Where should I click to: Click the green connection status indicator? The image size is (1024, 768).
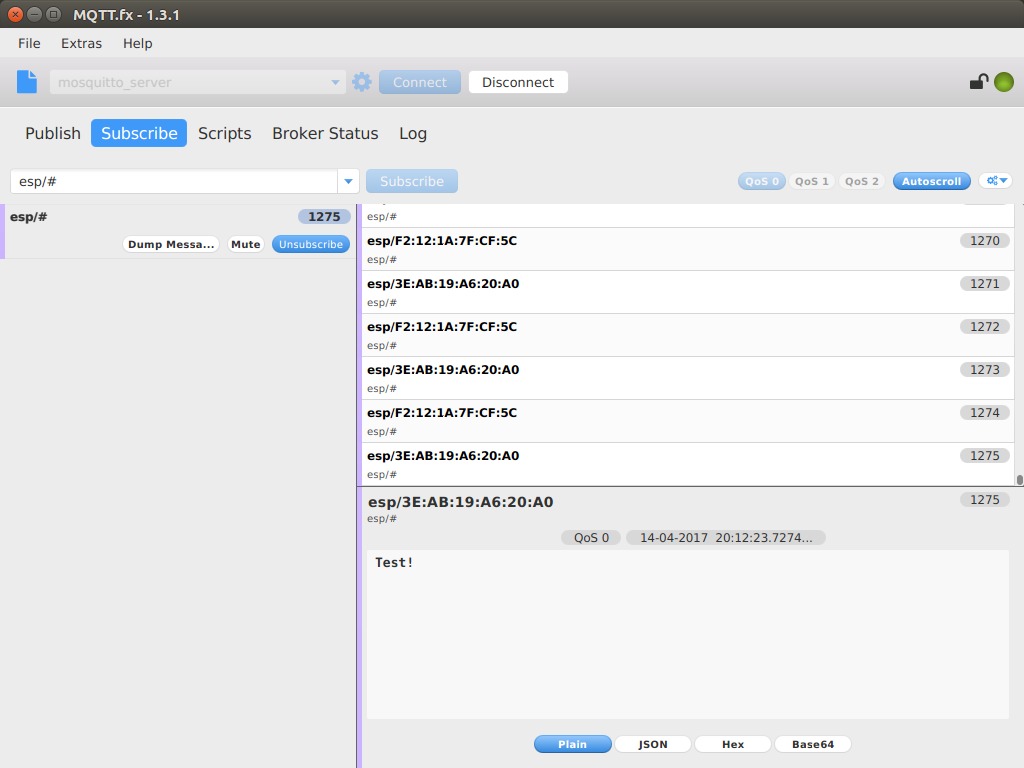coord(1004,82)
